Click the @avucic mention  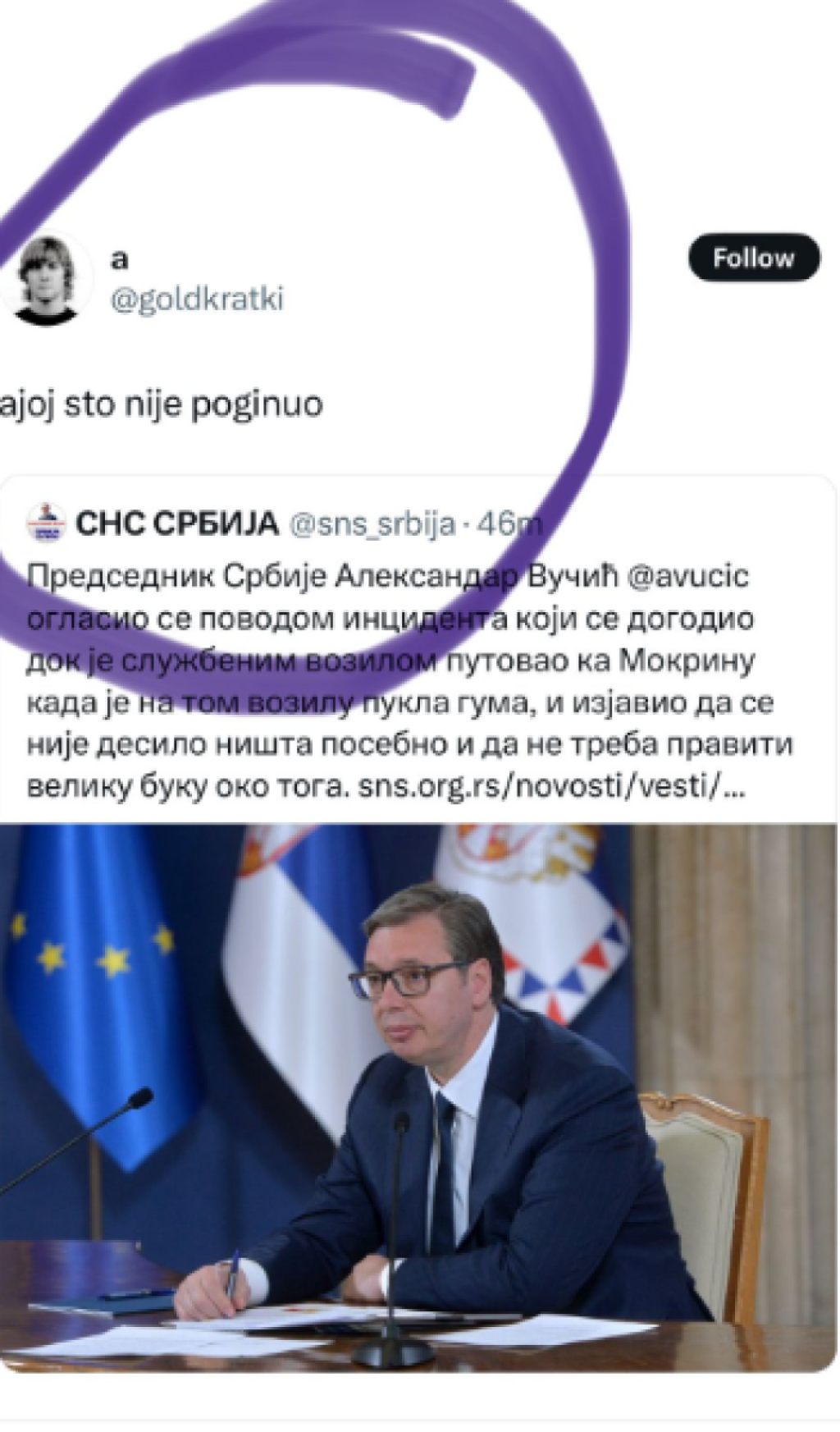(687, 575)
